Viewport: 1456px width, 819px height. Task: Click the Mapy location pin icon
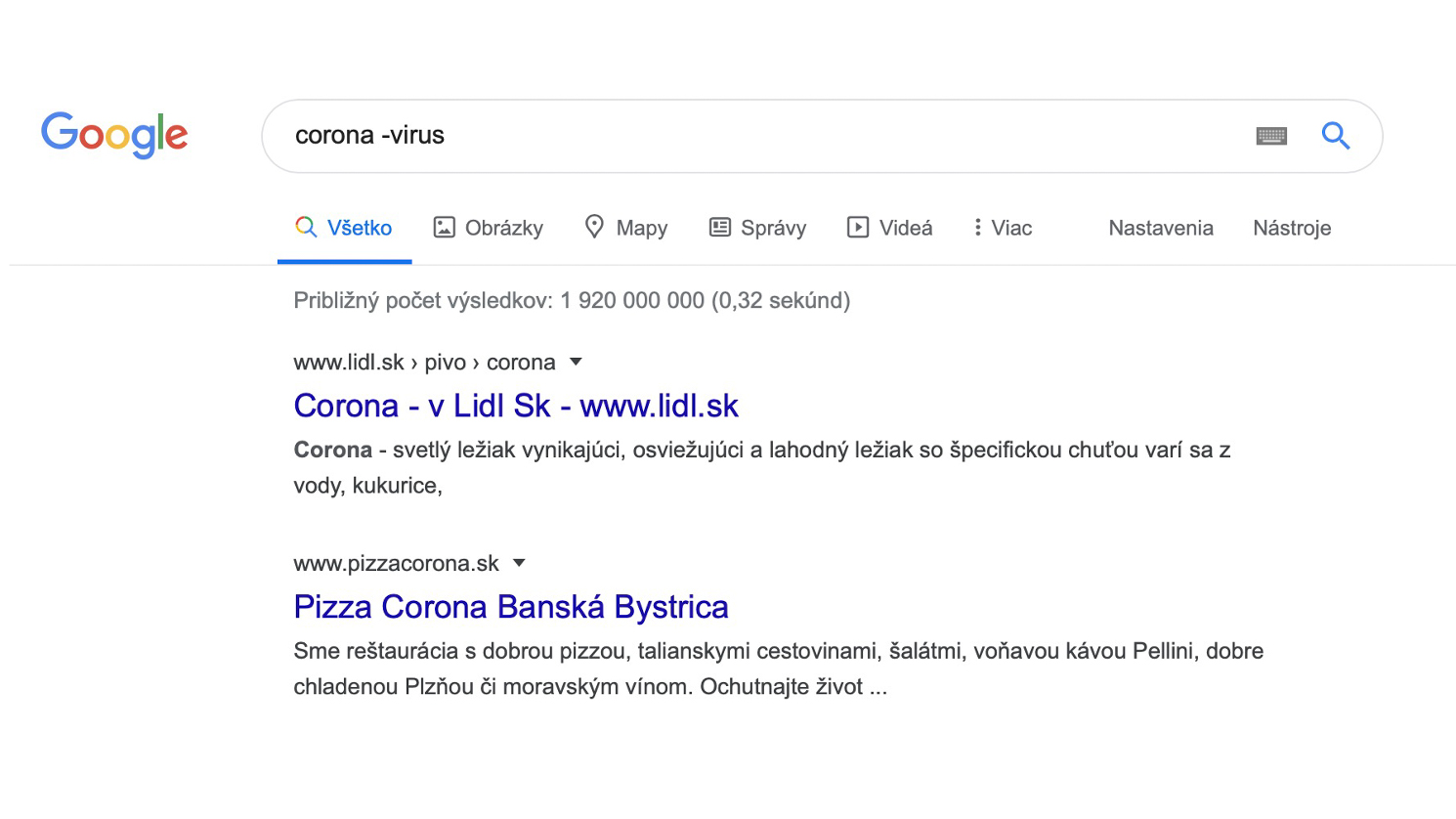594,227
